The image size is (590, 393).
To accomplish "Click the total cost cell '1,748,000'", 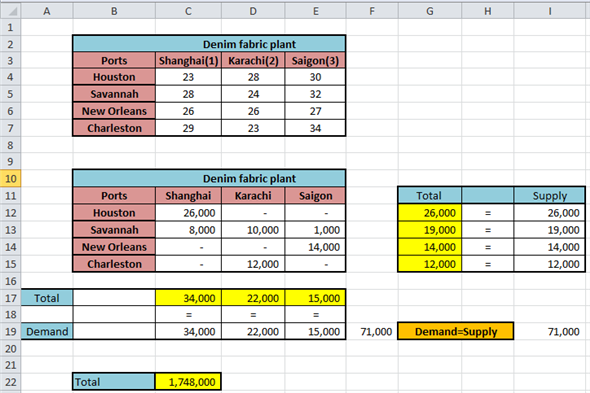I will point(188,382).
